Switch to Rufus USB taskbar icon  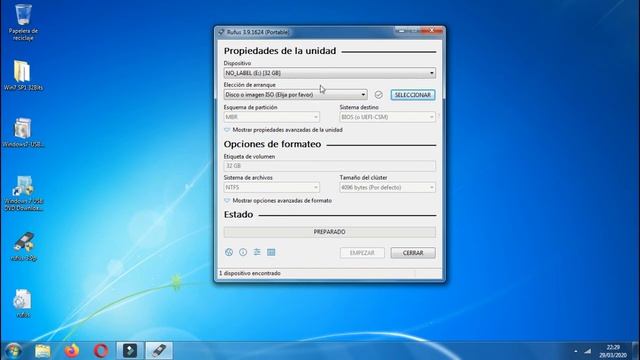click(x=159, y=351)
